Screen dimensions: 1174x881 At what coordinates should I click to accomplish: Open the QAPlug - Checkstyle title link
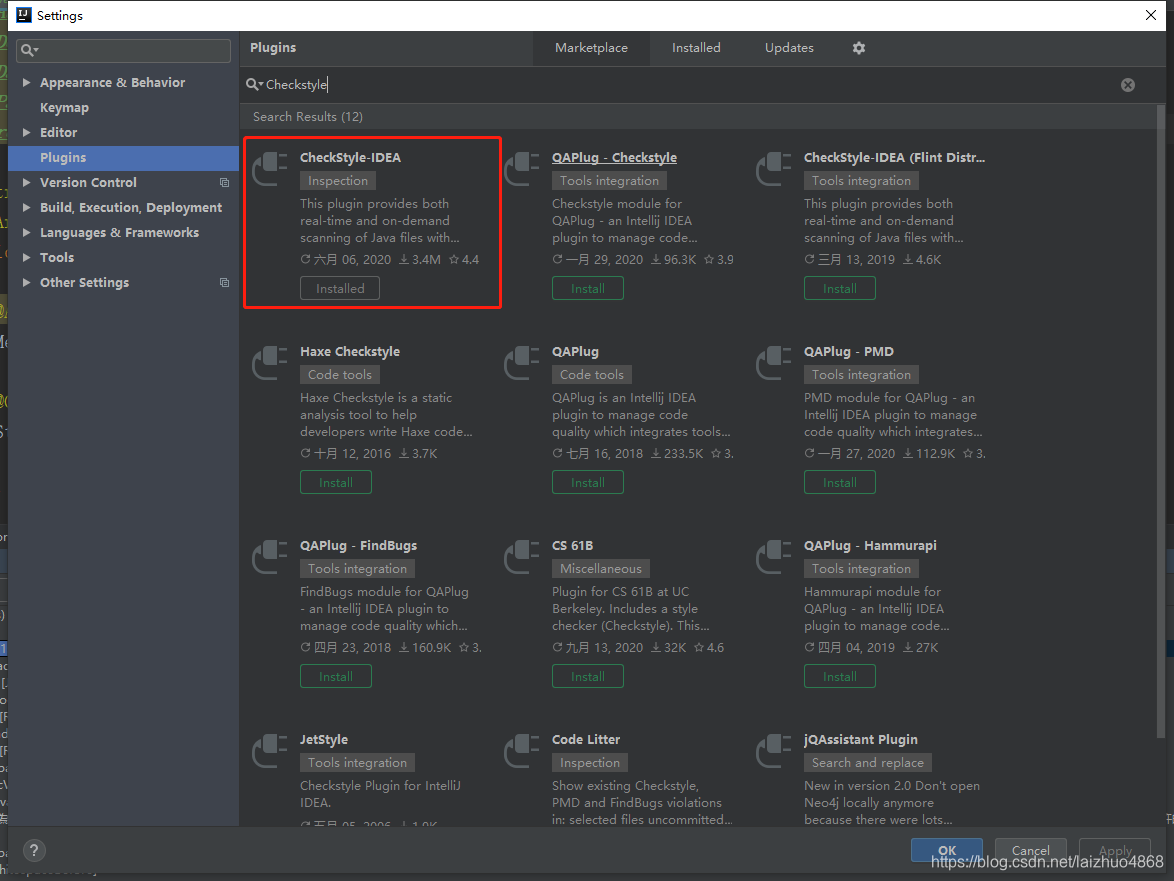[614, 158]
